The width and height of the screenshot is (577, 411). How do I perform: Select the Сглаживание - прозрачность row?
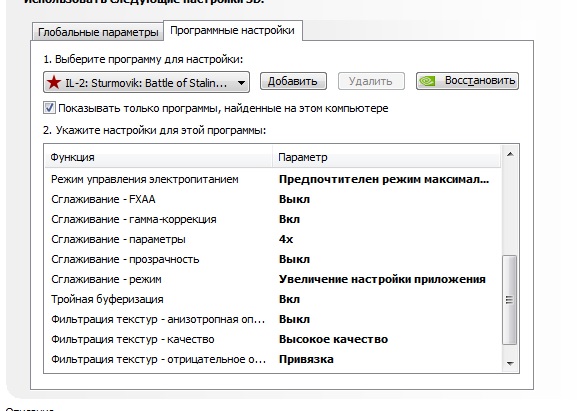click(273, 259)
